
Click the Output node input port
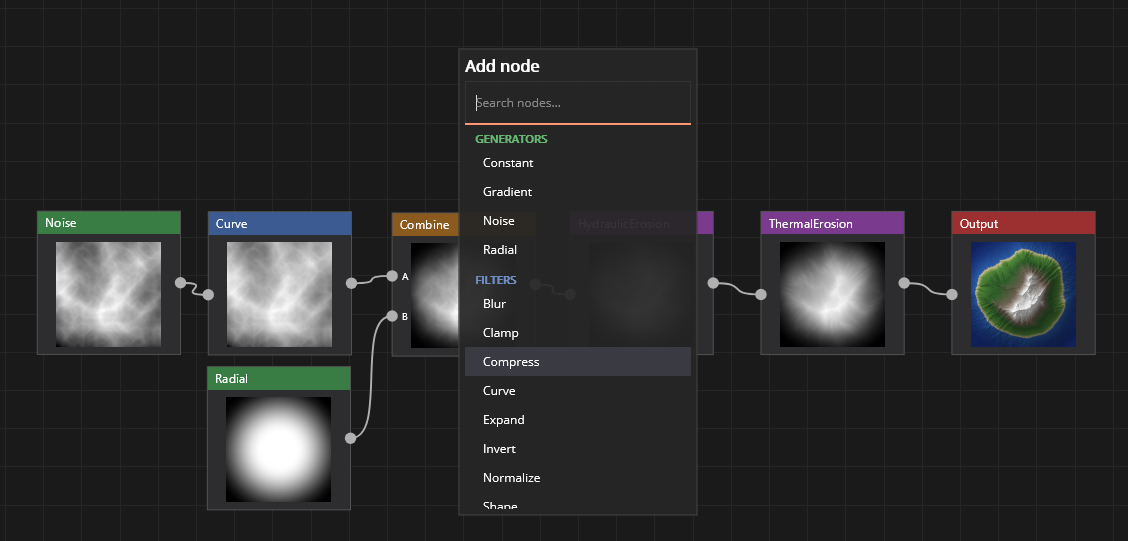tap(952, 294)
